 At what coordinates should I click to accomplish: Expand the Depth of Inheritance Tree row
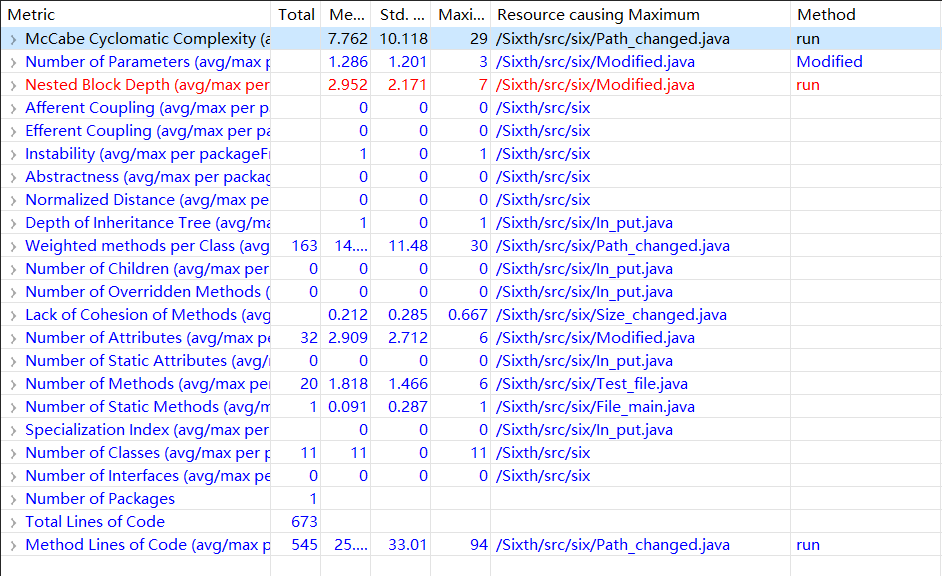13,223
